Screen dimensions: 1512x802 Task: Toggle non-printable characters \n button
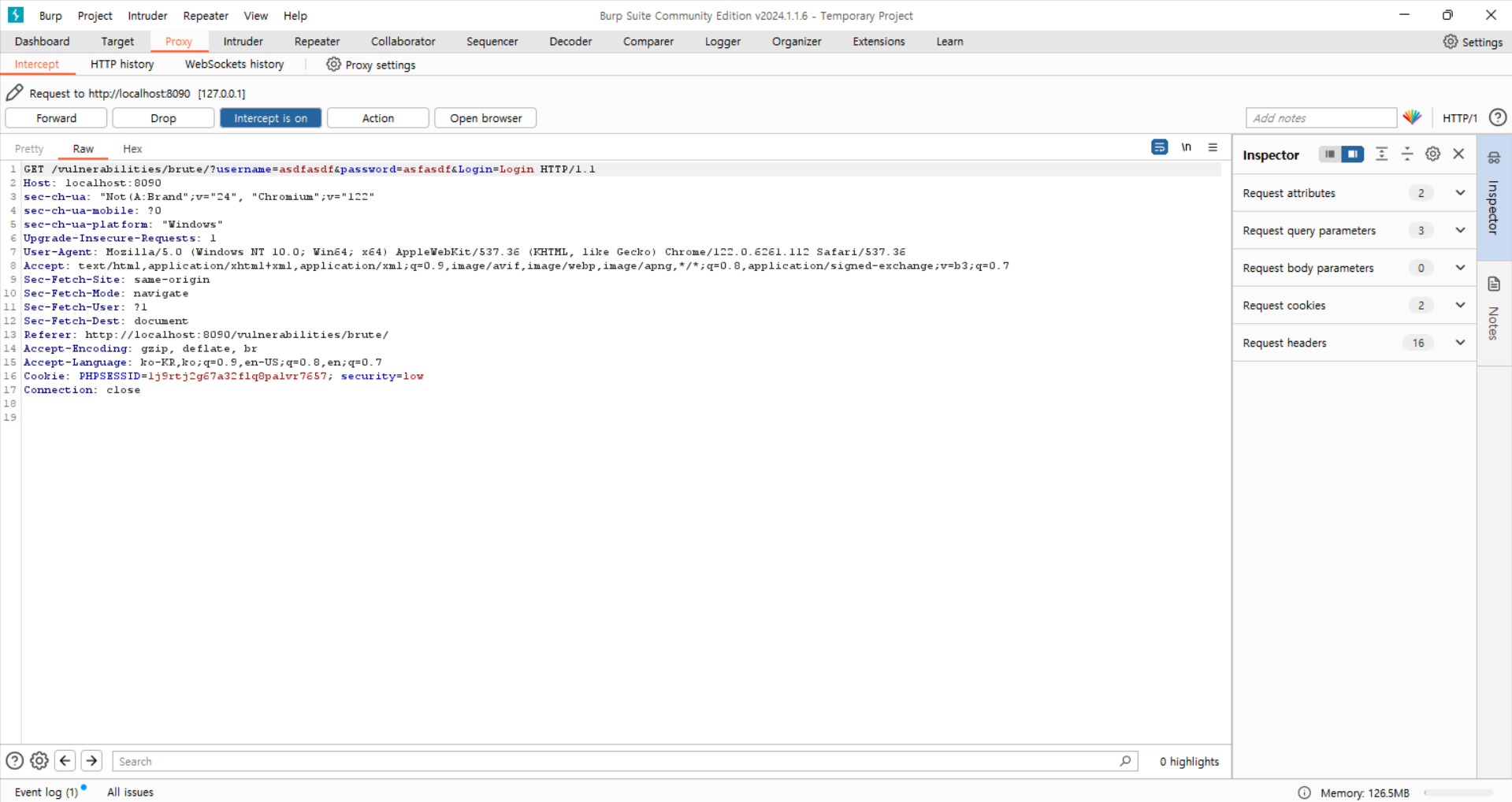click(1186, 147)
